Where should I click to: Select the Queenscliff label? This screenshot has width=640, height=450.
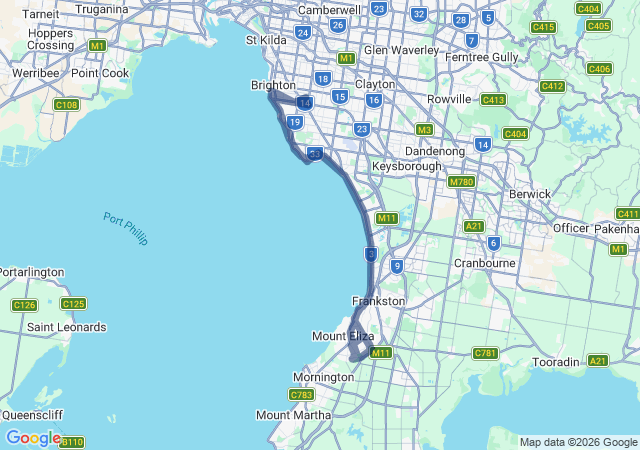(x=32, y=415)
